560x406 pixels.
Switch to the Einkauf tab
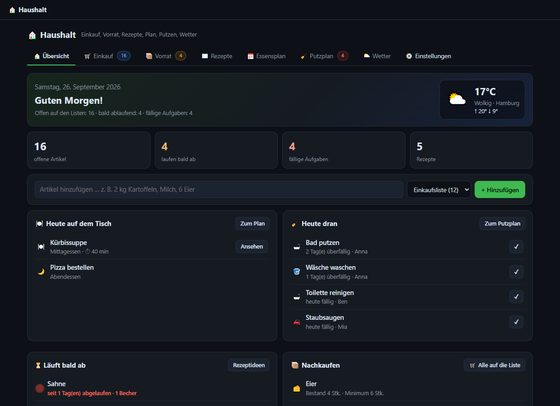coord(107,56)
